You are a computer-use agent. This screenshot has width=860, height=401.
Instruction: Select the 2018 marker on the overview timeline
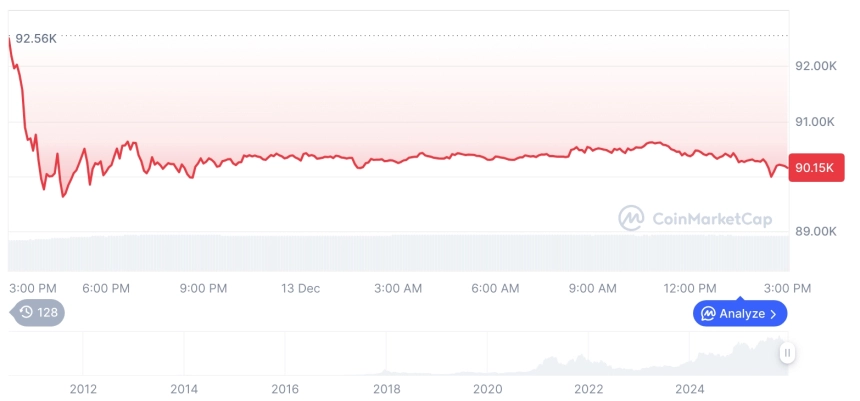click(x=387, y=389)
